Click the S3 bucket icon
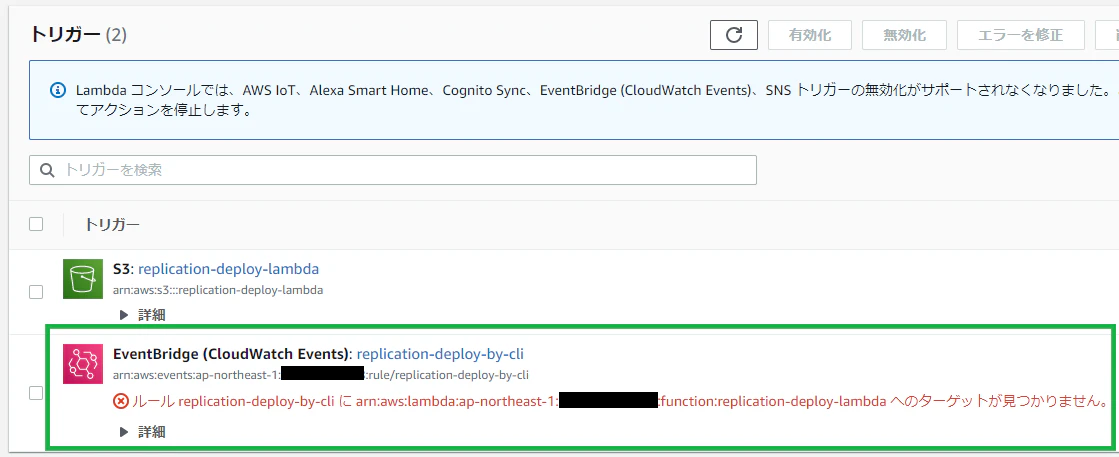This screenshot has width=1119, height=457. tap(83, 278)
